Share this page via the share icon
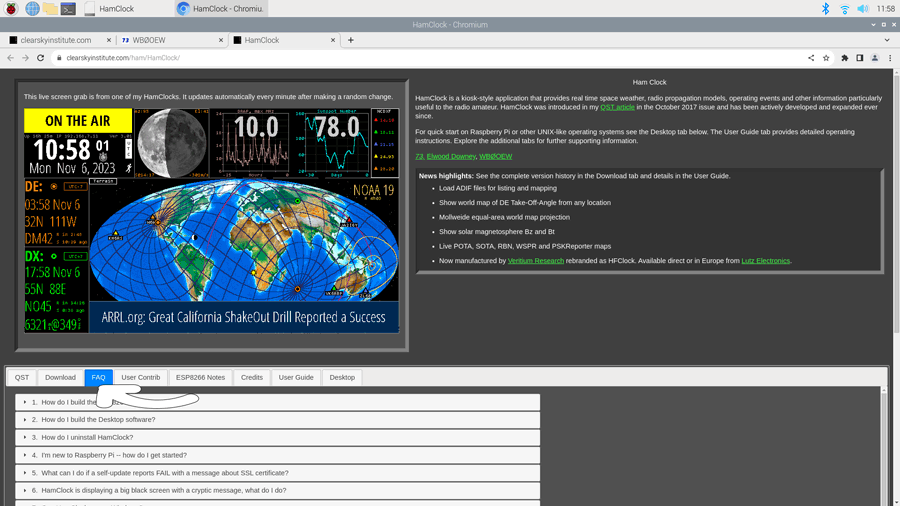The height and width of the screenshot is (506, 900). coord(811,58)
